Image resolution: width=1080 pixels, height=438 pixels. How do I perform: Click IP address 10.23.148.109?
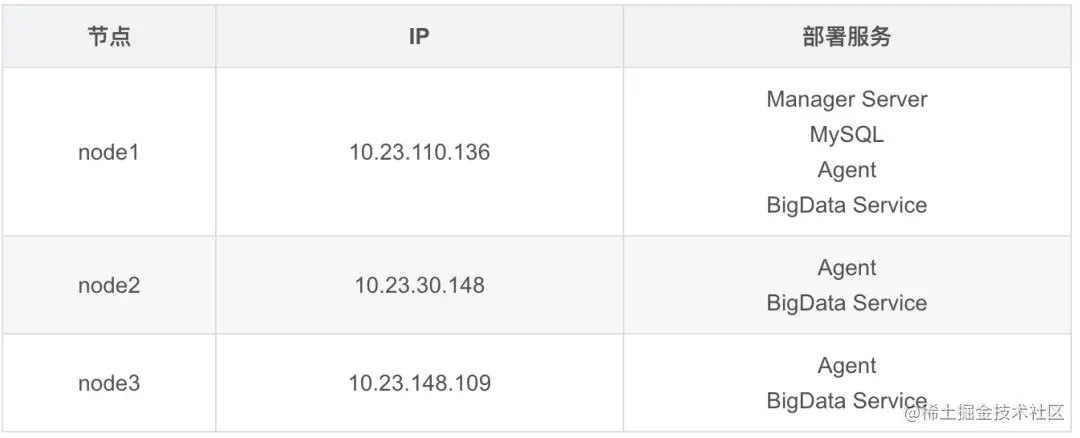419,383
